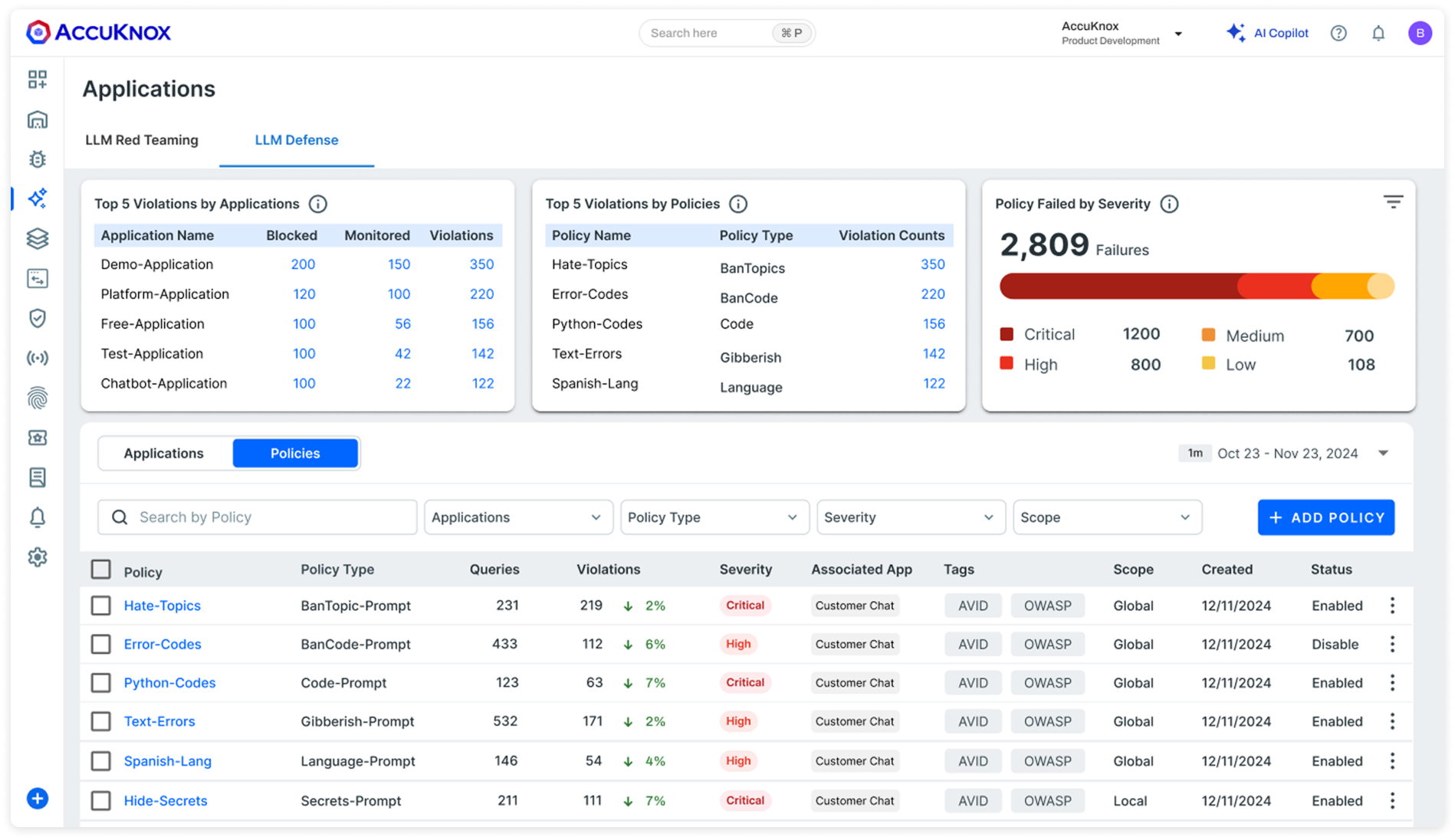Image resolution: width=1455 pixels, height=840 pixels.
Task: Check the Hide-Secrets row checkbox
Action: [100, 800]
